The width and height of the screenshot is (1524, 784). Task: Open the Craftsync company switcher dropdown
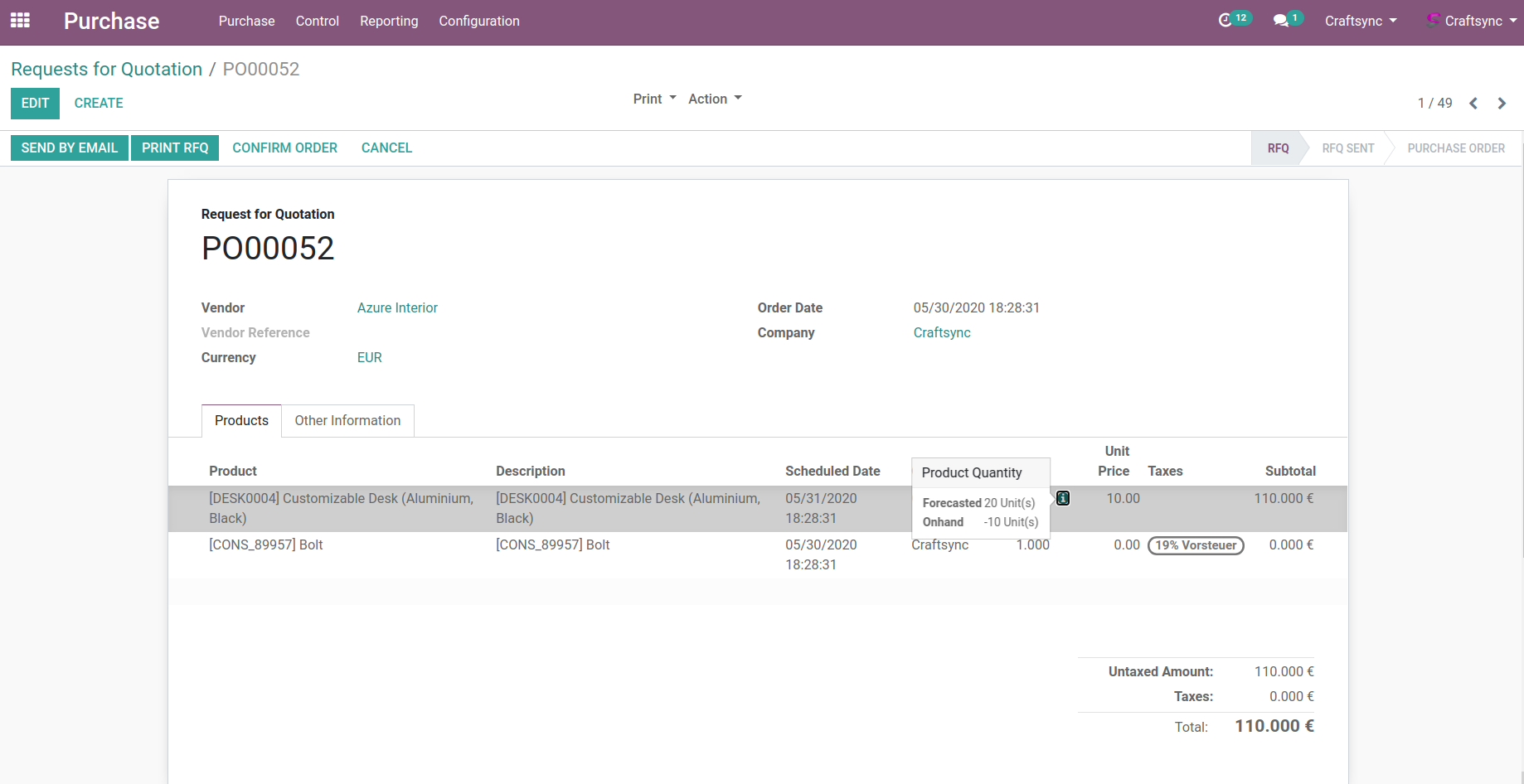[x=1360, y=21]
